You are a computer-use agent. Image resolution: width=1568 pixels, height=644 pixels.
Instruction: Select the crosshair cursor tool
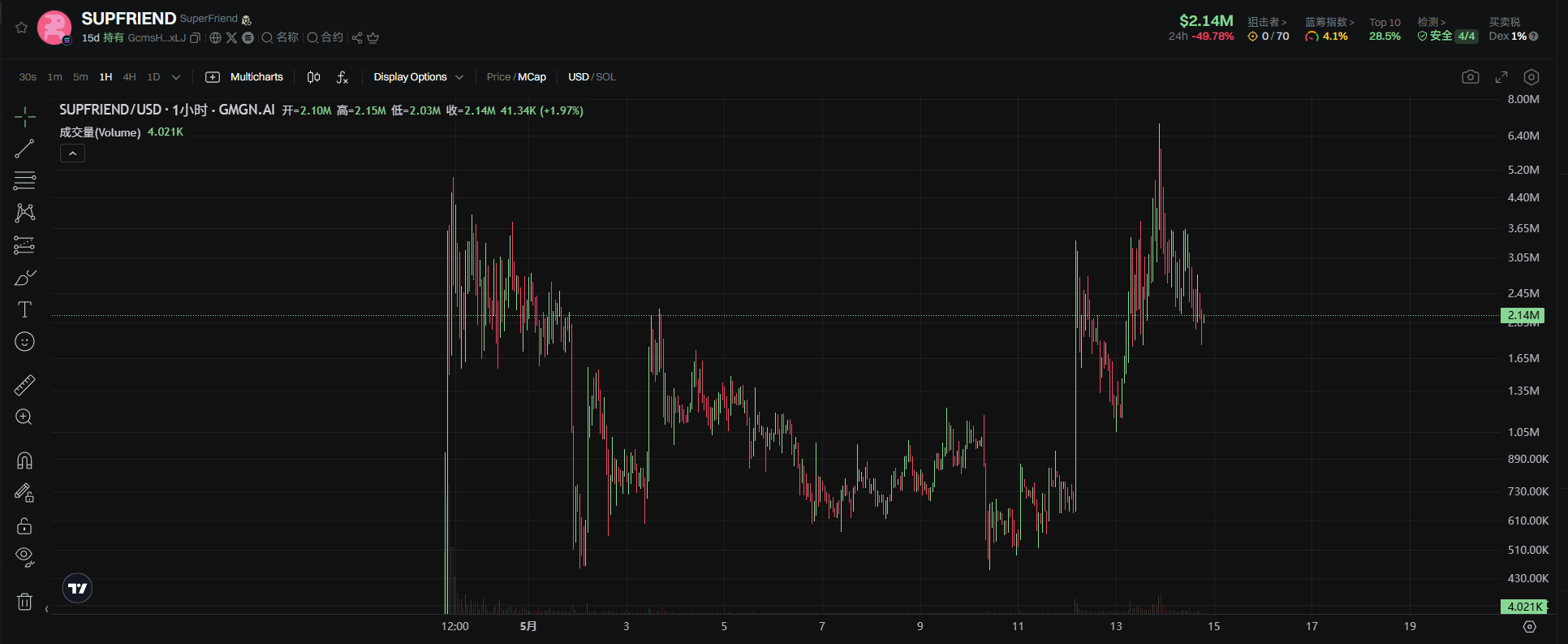pos(25,117)
